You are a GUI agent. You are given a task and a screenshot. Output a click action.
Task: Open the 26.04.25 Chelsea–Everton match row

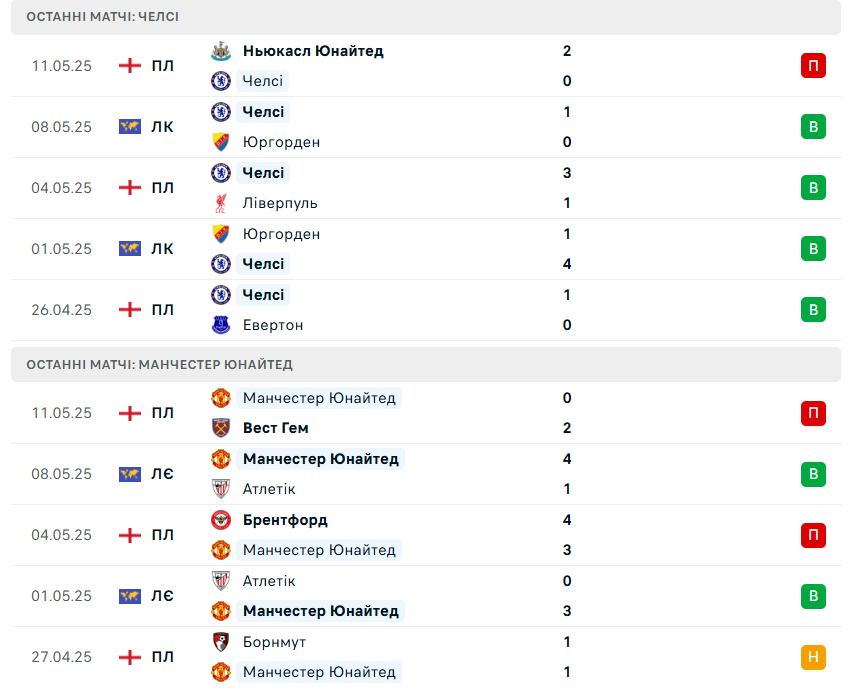pos(426,310)
